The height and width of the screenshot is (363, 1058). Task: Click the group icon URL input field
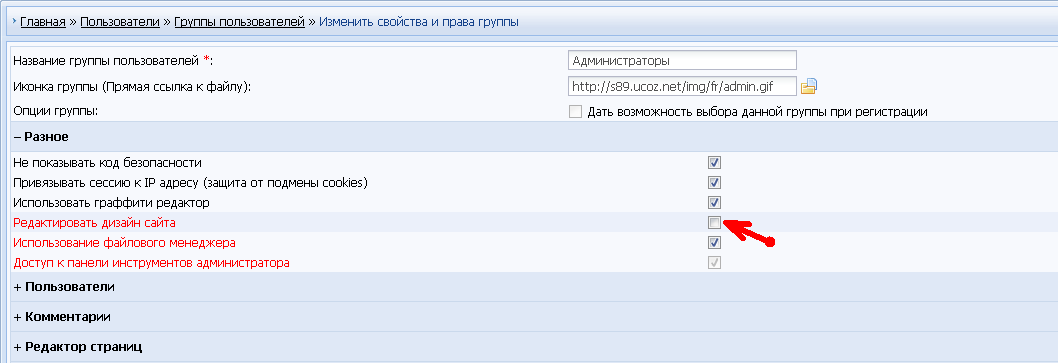[x=682, y=86]
